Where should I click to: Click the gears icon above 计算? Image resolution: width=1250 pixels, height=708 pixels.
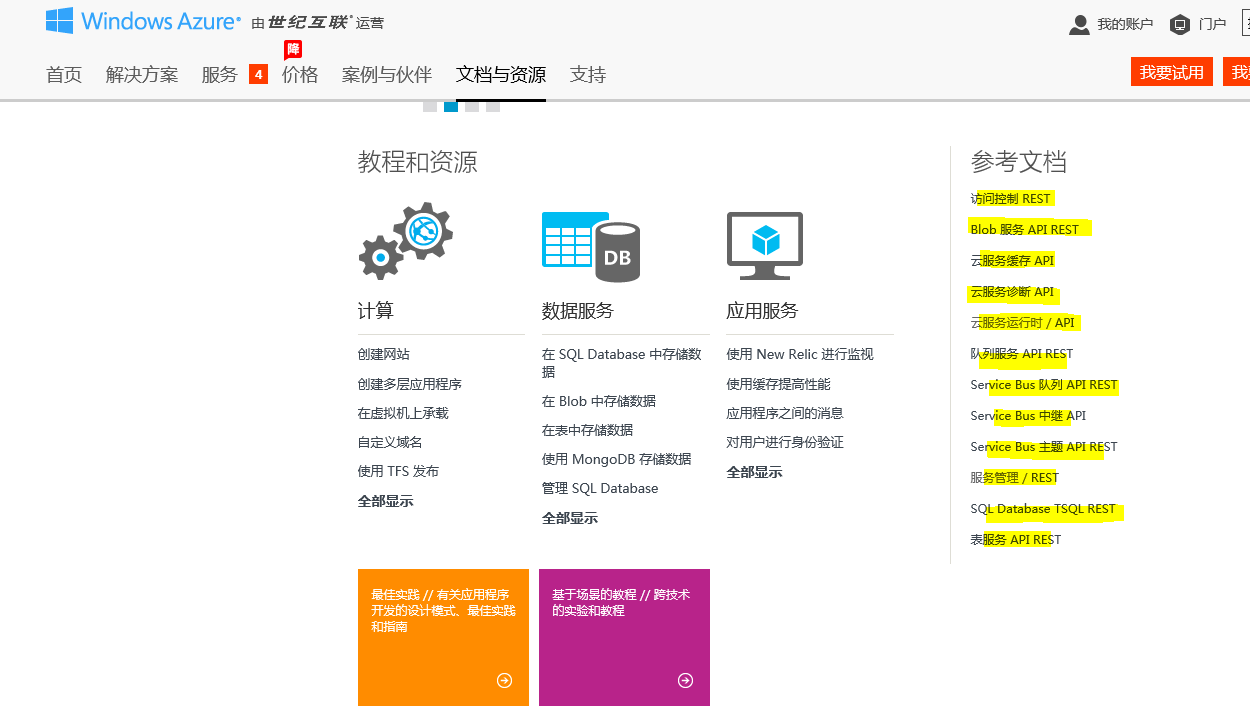(406, 241)
